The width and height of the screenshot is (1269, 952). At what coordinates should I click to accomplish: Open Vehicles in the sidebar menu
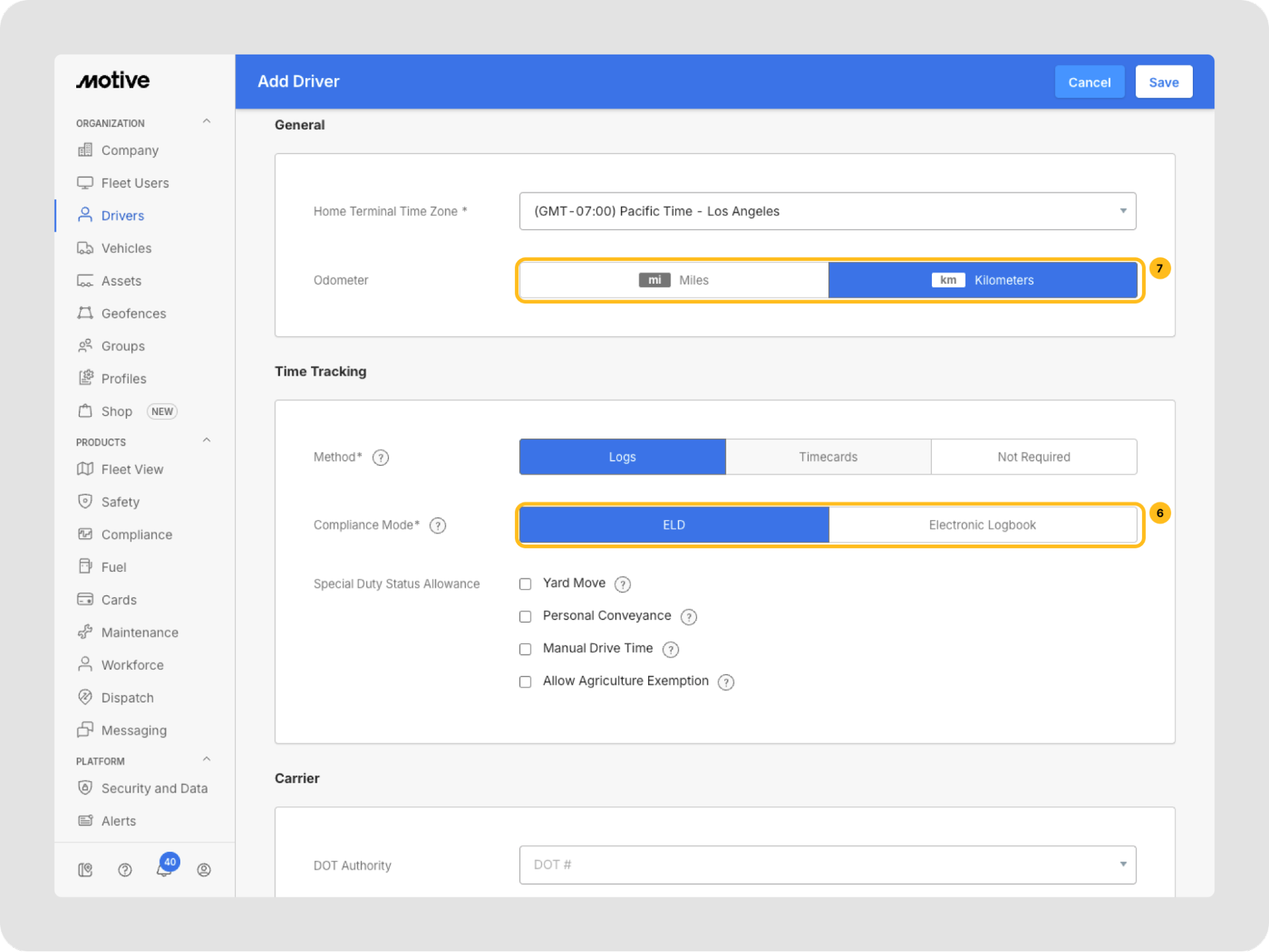click(126, 248)
